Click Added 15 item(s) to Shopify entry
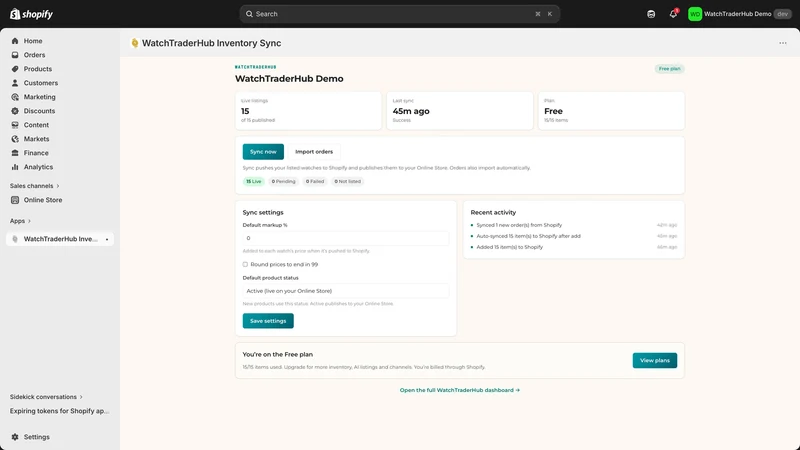This screenshot has width=800, height=450. pos(509,247)
